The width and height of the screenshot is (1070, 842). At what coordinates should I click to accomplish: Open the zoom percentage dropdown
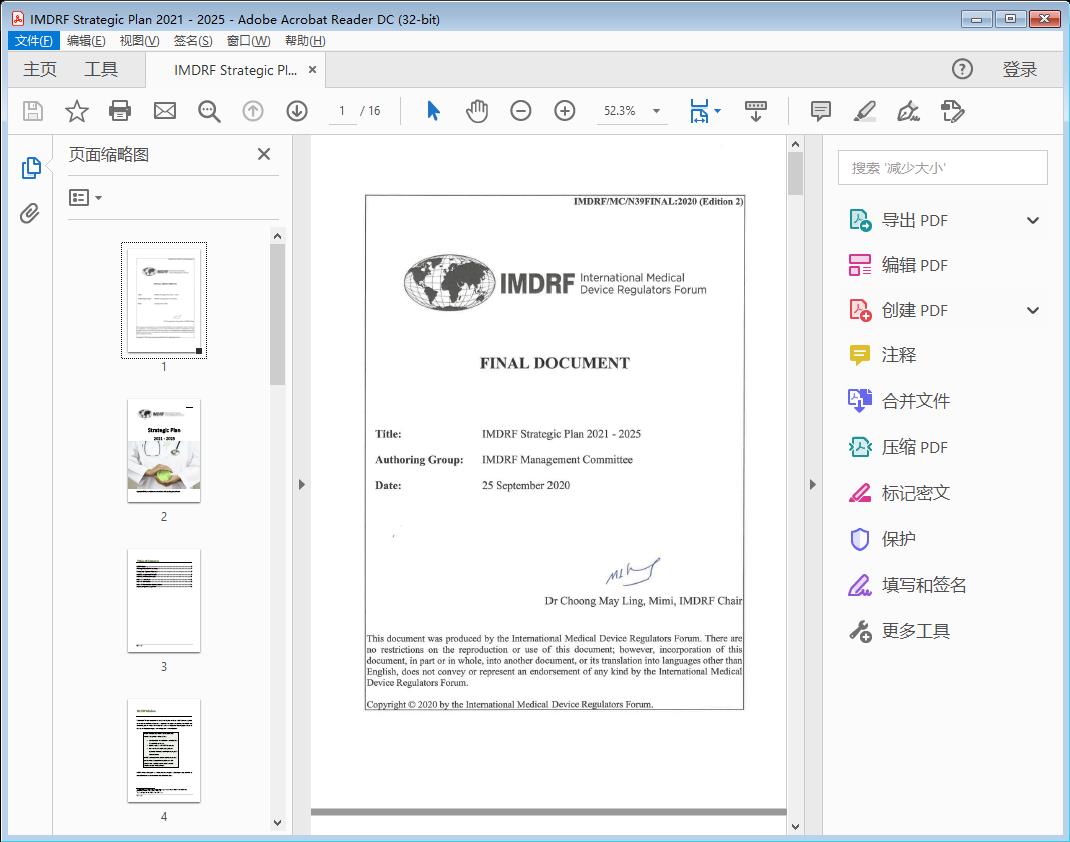tap(655, 111)
